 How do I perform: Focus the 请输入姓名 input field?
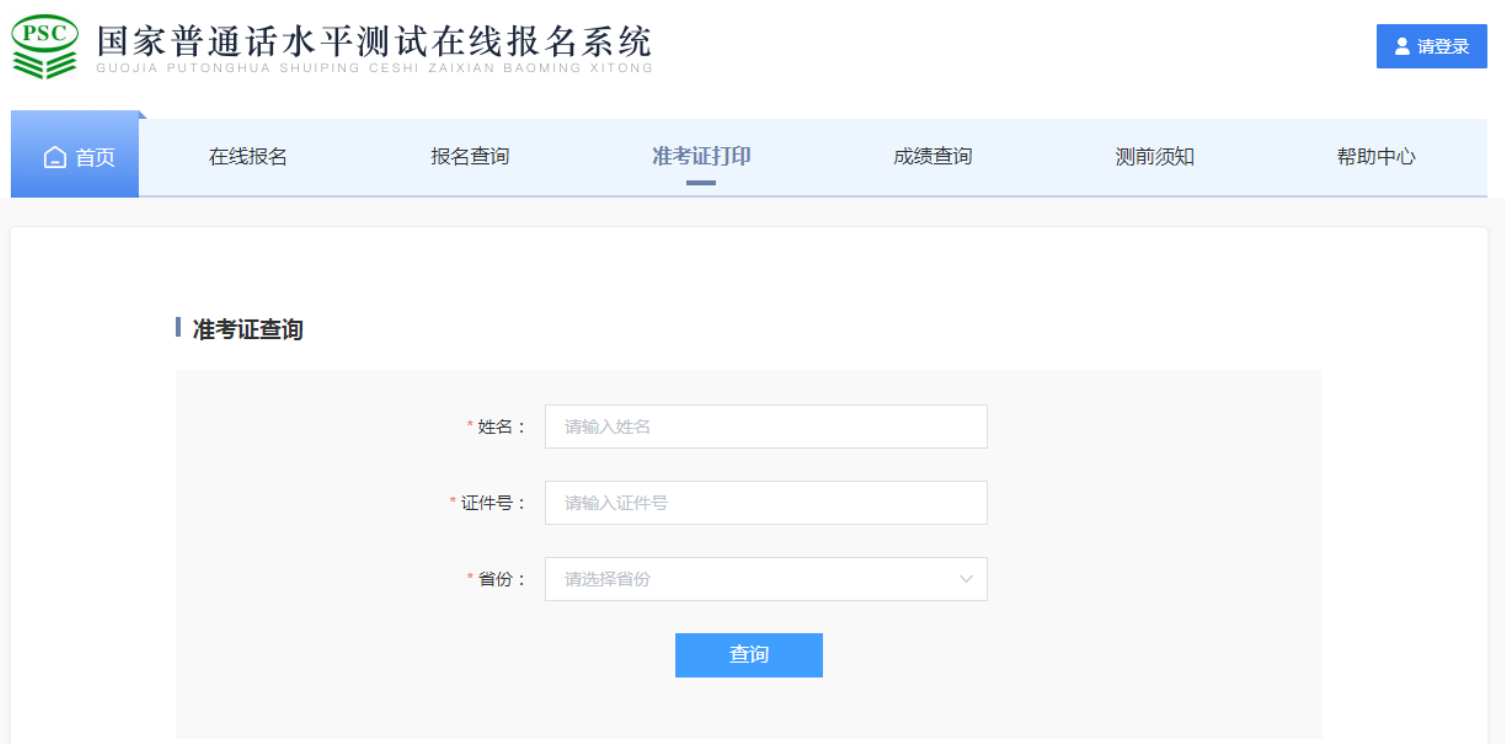click(765, 427)
